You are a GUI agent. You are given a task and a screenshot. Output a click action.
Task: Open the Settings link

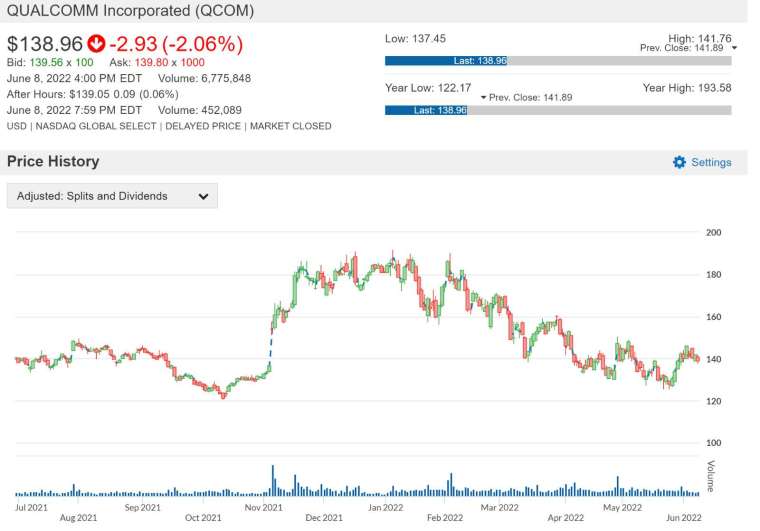coord(711,162)
